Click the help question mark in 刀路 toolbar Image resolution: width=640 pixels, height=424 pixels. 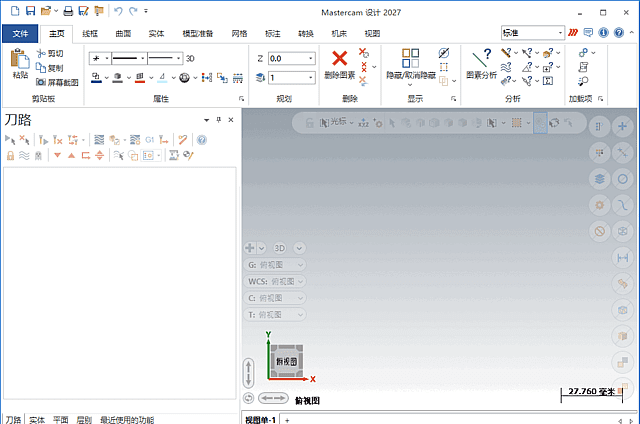pyautogui.click(x=202, y=140)
